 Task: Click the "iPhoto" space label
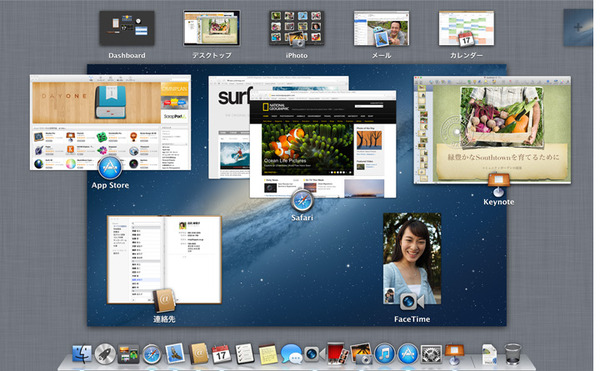(x=297, y=55)
